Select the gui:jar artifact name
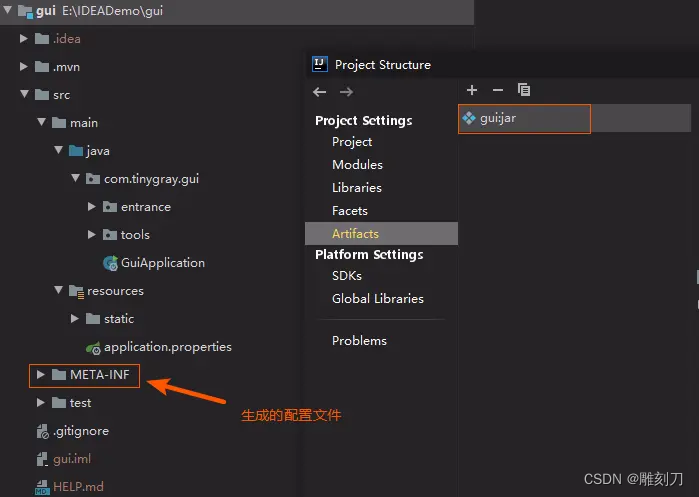 498,118
